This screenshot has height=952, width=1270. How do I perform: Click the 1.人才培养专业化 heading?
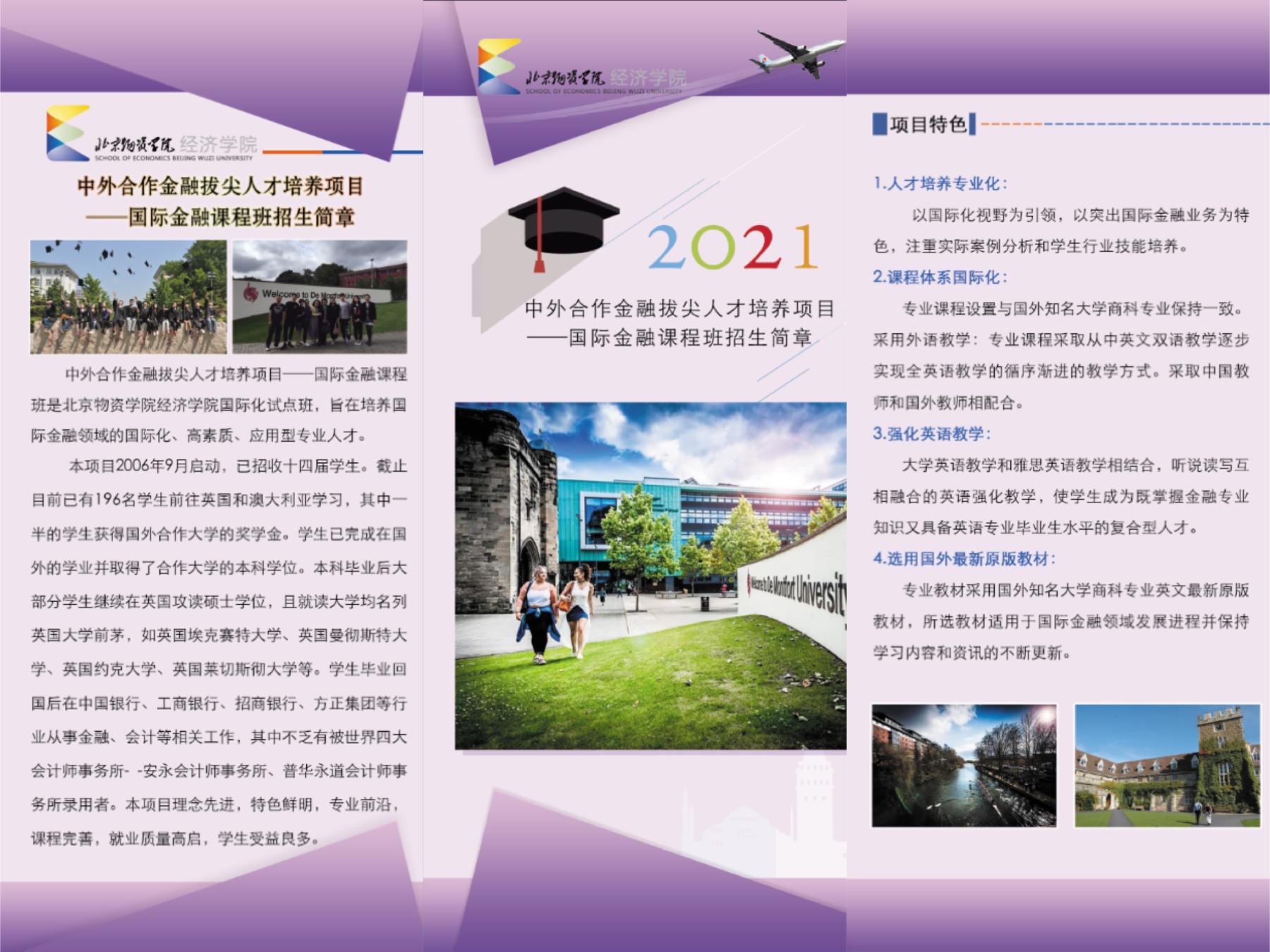coord(940,183)
